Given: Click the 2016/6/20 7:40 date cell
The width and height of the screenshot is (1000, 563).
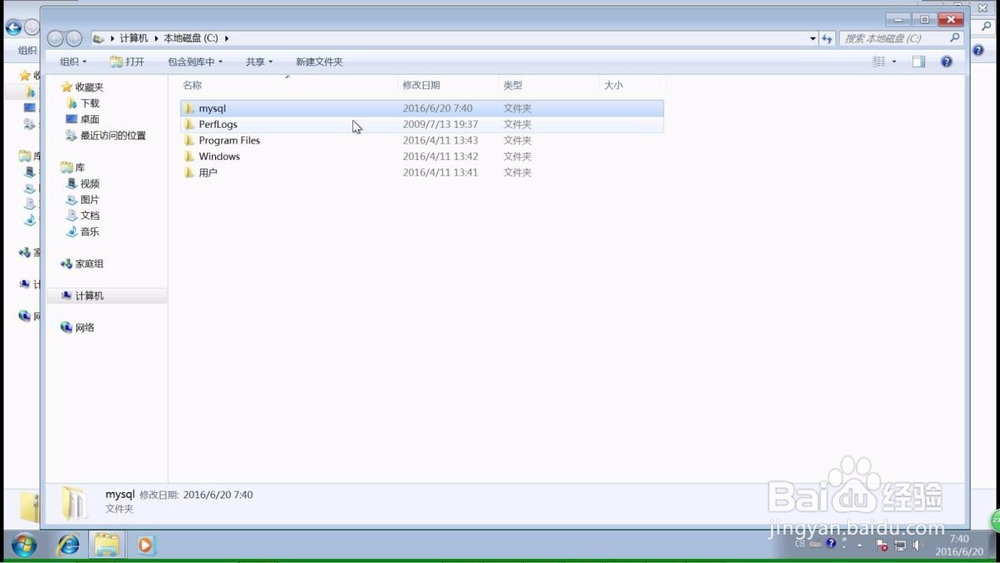Looking at the screenshot, I should tap(438, 108).
